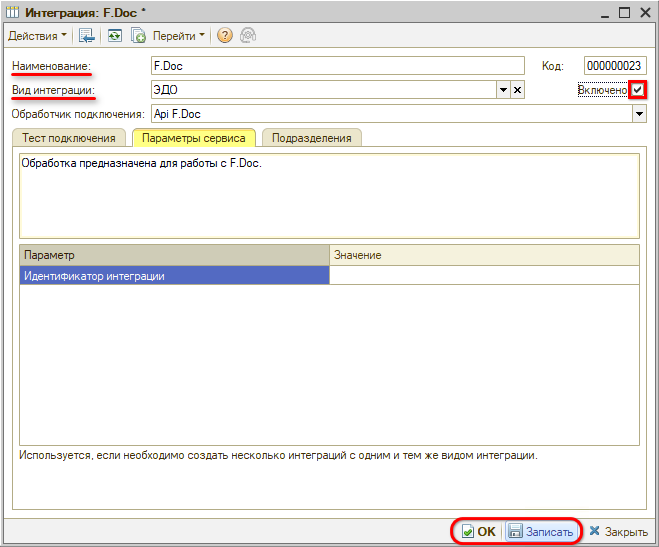659x547 pixels.
Task: Open help with the question mark icon
Action: pos(225,36)
